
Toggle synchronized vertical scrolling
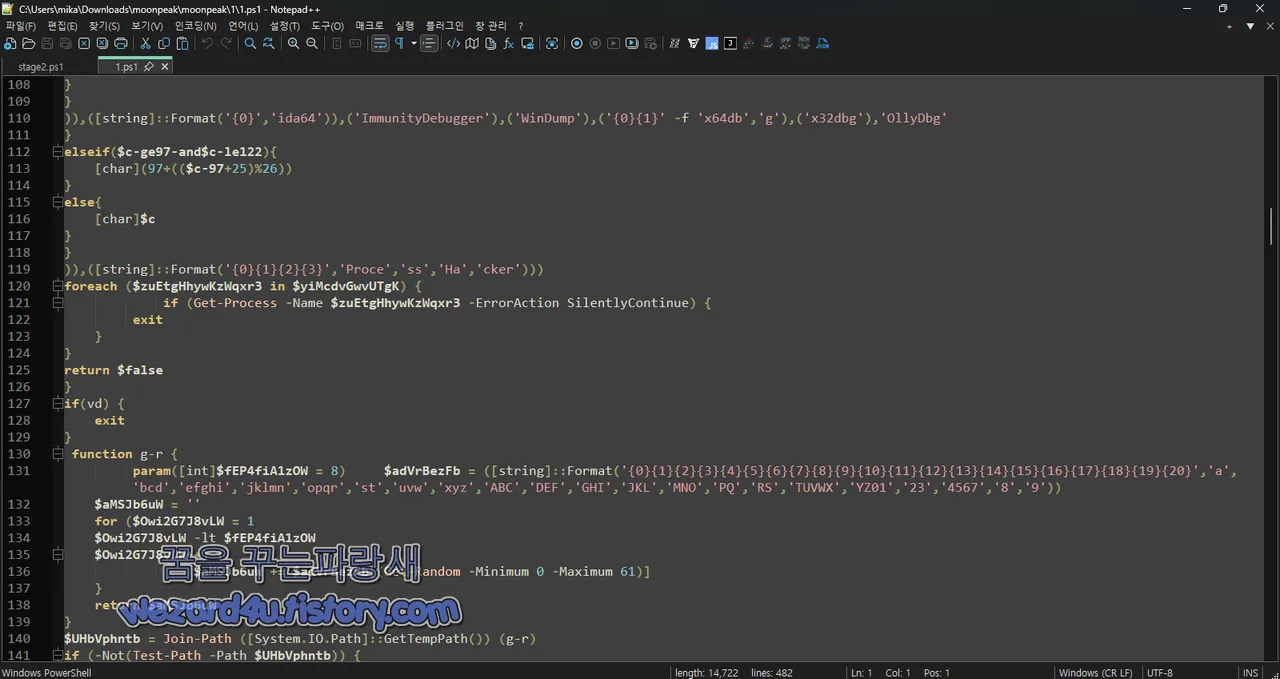337,43
